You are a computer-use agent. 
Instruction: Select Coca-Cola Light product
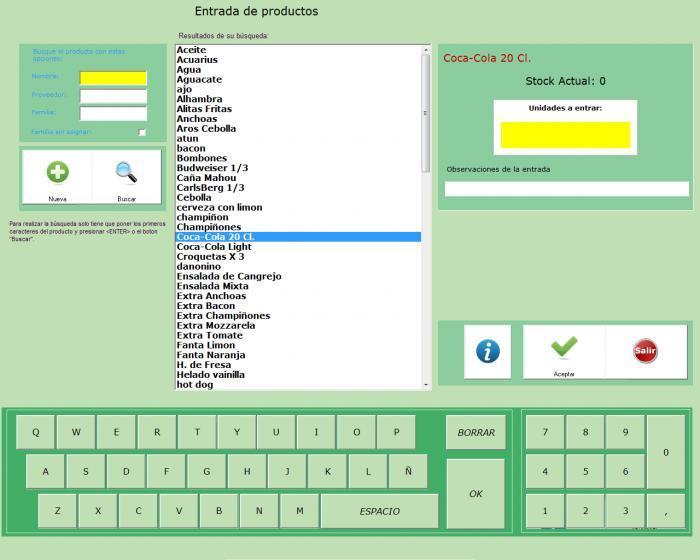click(x=298, y=247)
